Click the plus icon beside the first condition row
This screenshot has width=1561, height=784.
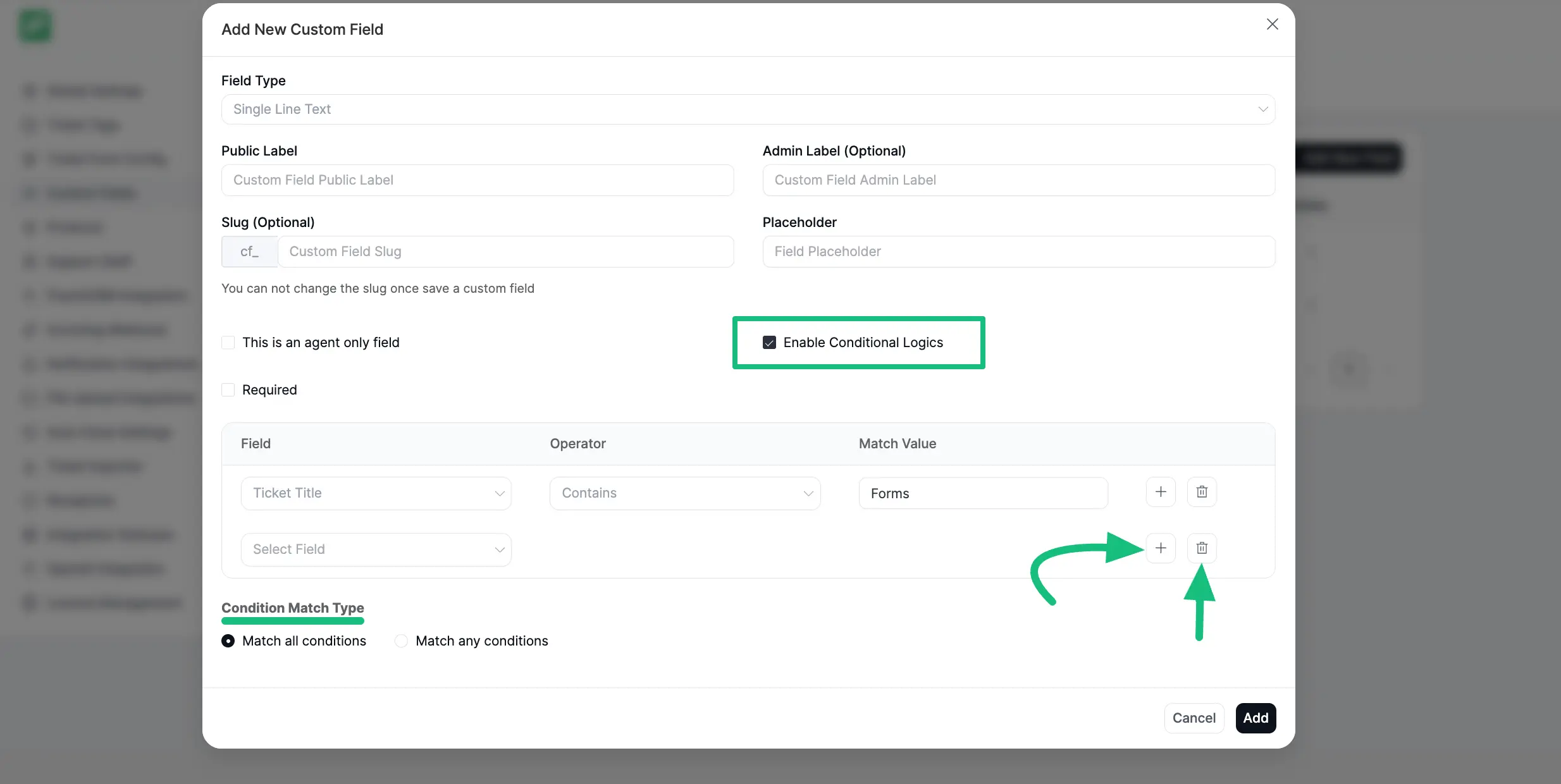coord(1160,491)
